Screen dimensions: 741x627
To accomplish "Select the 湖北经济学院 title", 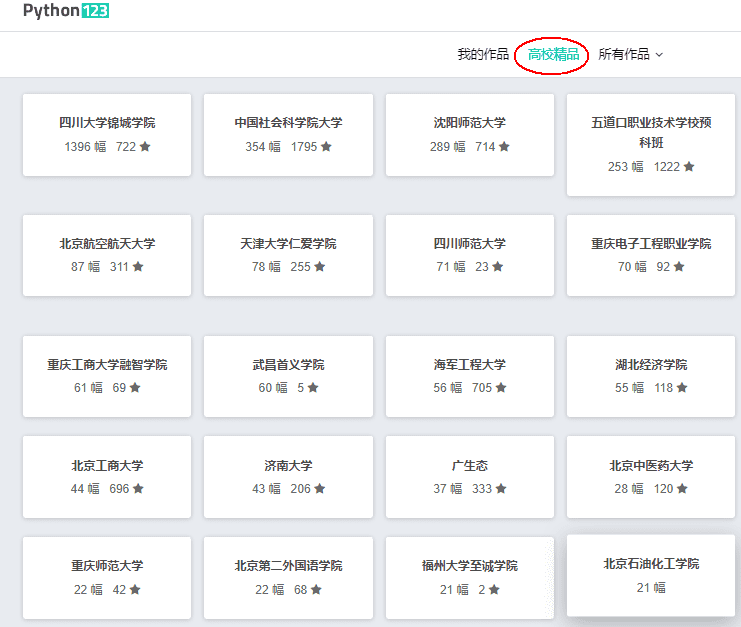I will (x=651, y=365).
